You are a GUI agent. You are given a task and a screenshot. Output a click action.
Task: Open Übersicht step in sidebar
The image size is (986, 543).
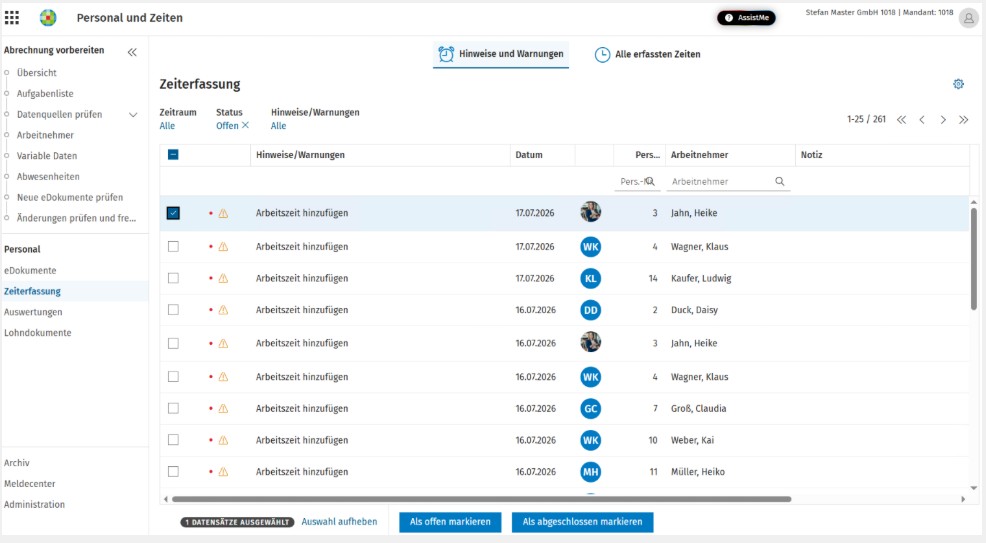click(x=36, y=72)
